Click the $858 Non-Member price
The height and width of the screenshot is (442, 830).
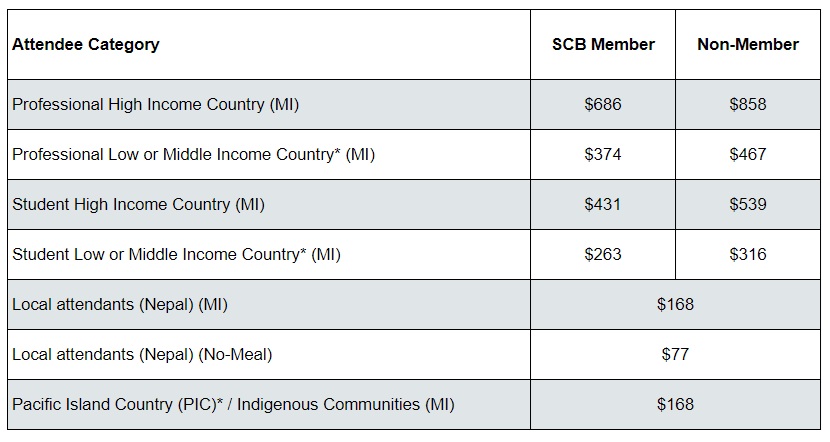748,105
